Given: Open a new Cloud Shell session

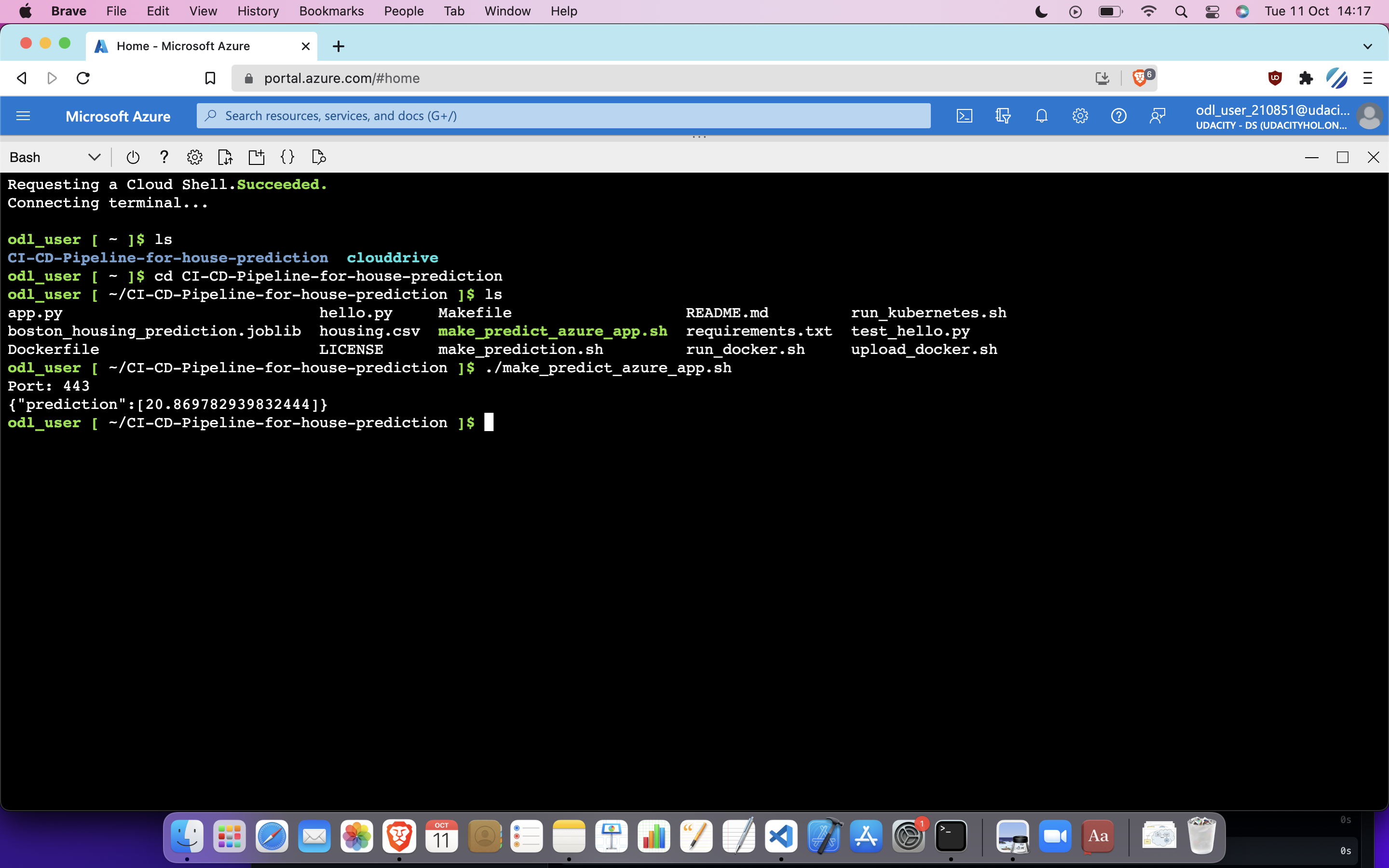Looking at the screenshot, I should tap(256, 157).
